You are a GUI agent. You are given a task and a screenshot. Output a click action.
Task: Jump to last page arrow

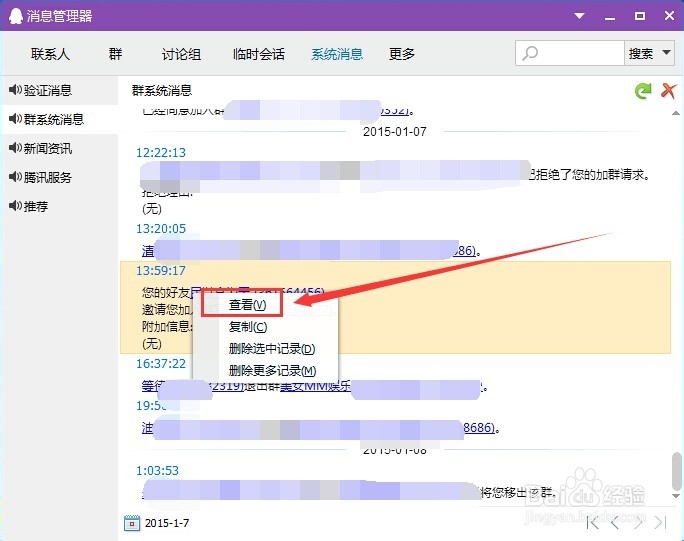[x=661, y=522]
